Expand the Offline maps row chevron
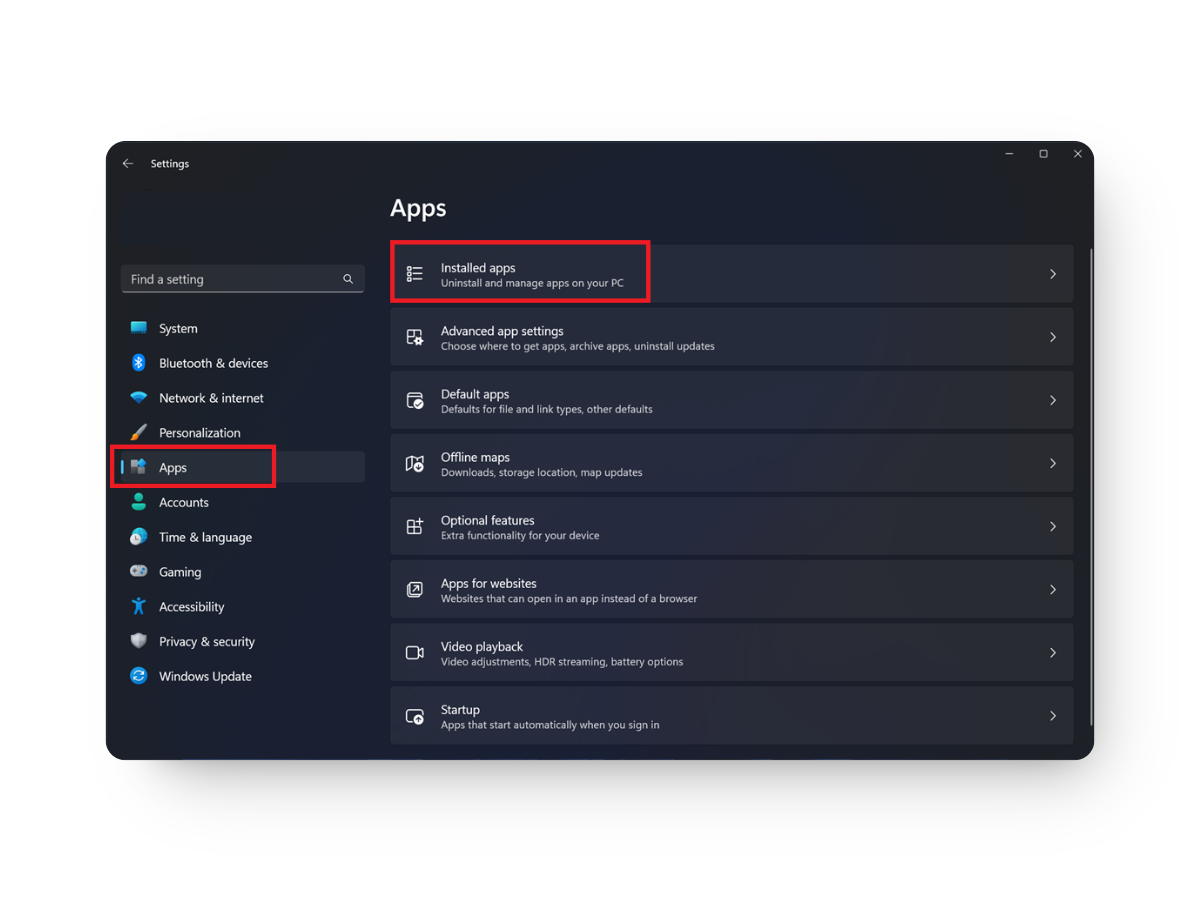 [1053, 463]
